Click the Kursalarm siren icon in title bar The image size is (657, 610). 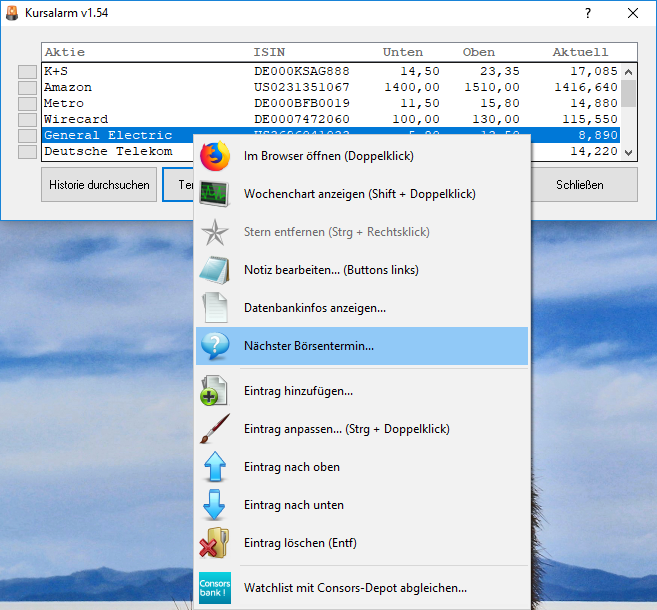(12, 13)
